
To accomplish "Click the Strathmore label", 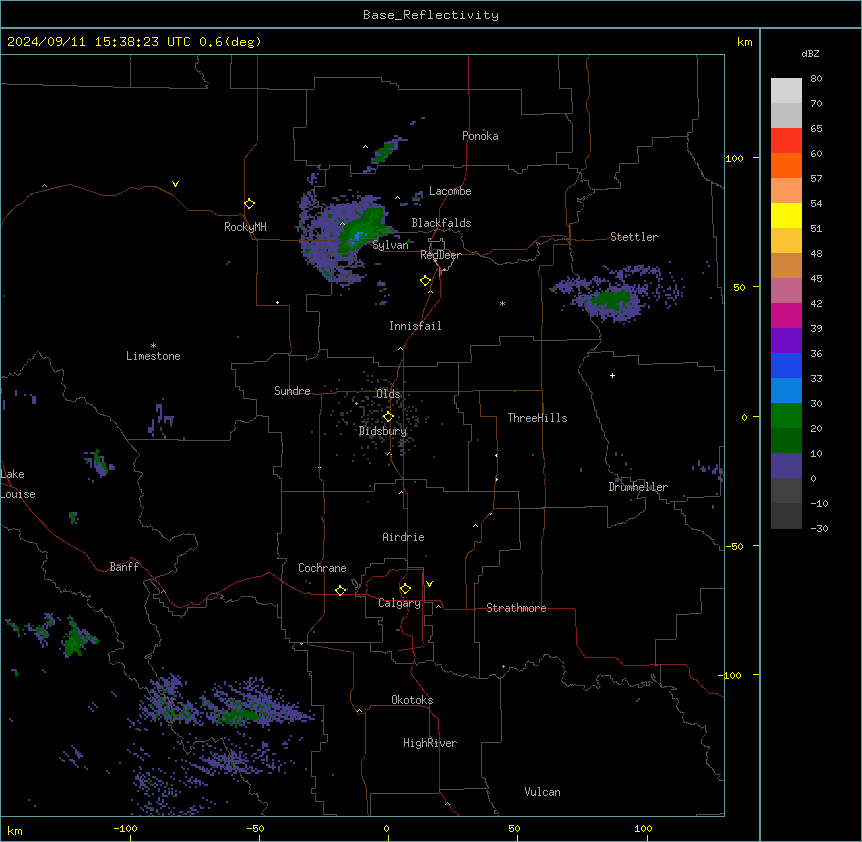I will click(x=516, y=608).
